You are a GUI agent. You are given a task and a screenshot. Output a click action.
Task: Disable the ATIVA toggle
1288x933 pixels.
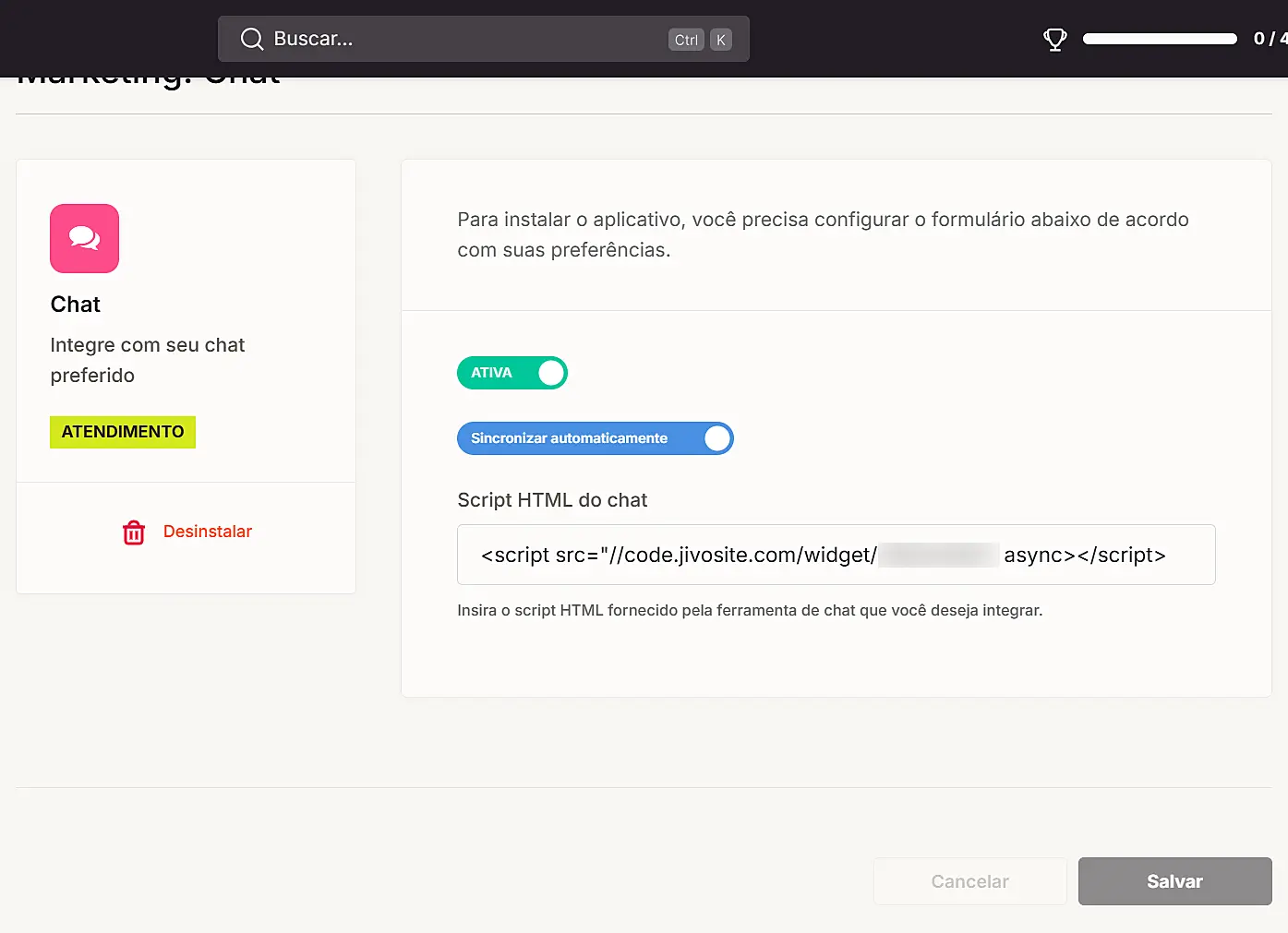(x=512, y=373)
